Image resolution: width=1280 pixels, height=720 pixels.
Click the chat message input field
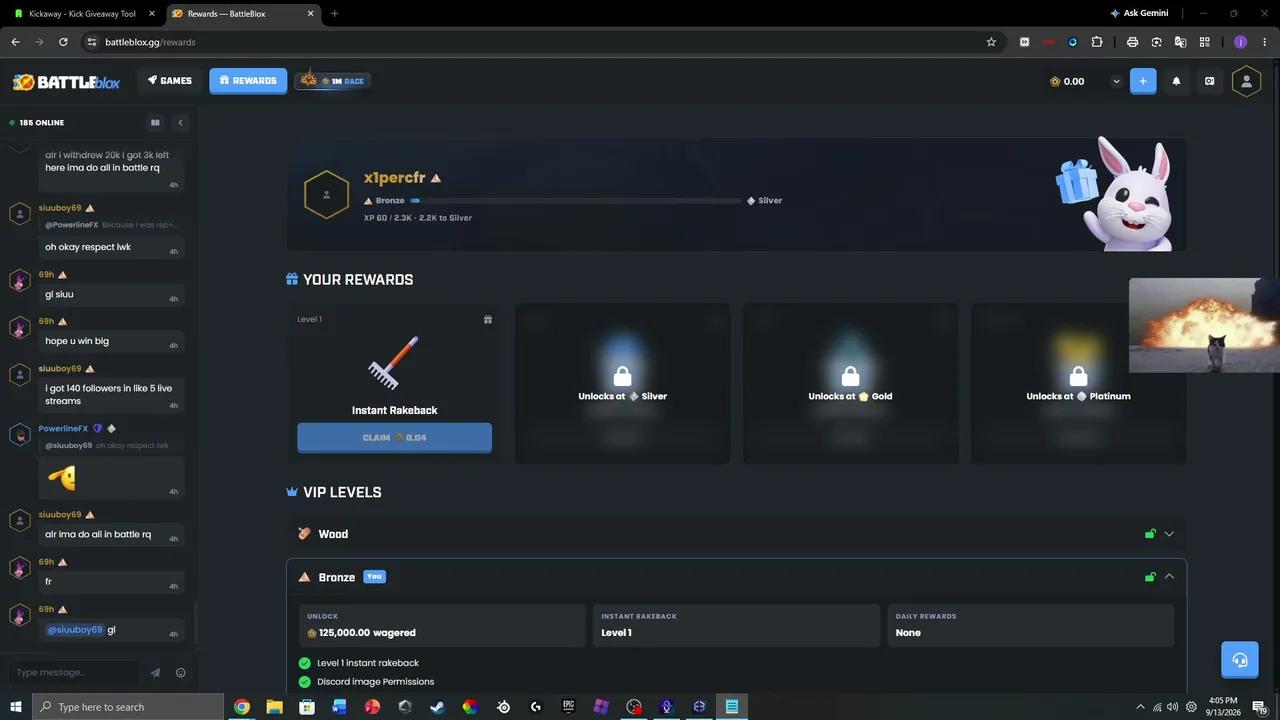coord(76,673)
